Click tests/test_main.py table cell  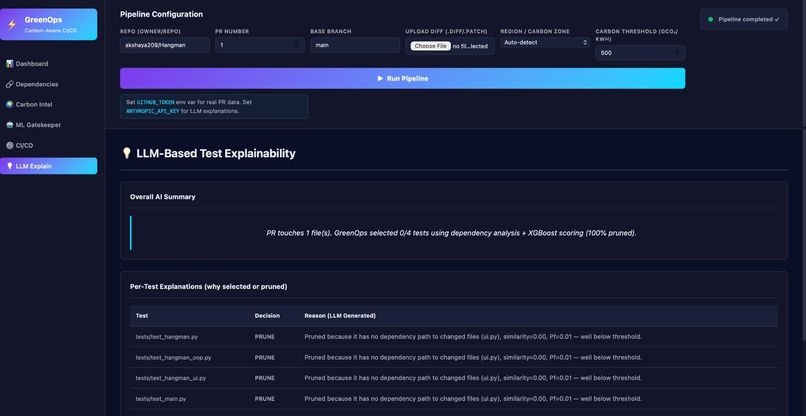click(x=161, y=399)
